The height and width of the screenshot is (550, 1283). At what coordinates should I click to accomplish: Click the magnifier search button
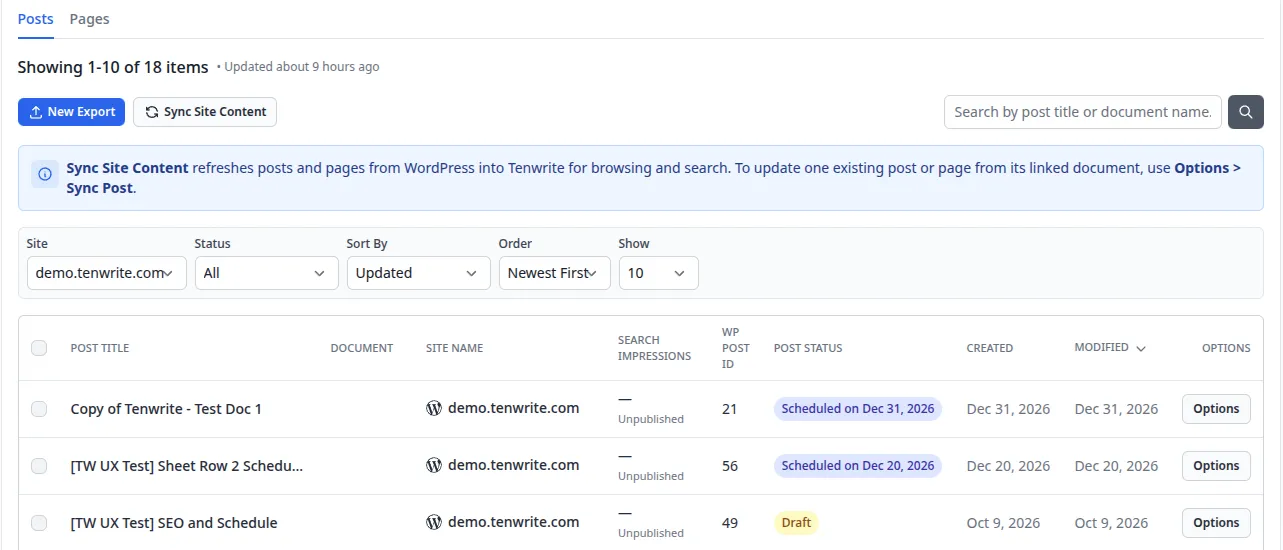(1246, 112)
